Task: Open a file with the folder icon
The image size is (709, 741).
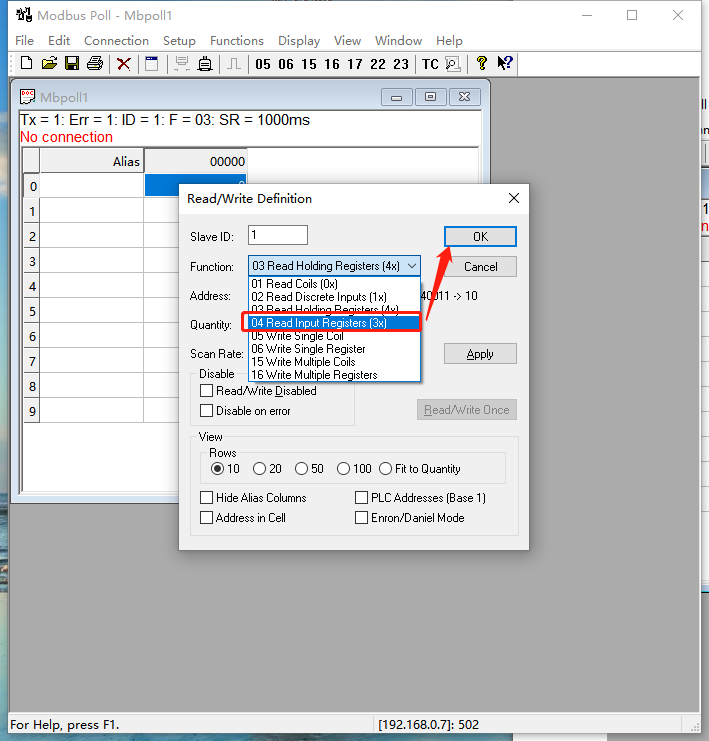Action: pos(49,64)
